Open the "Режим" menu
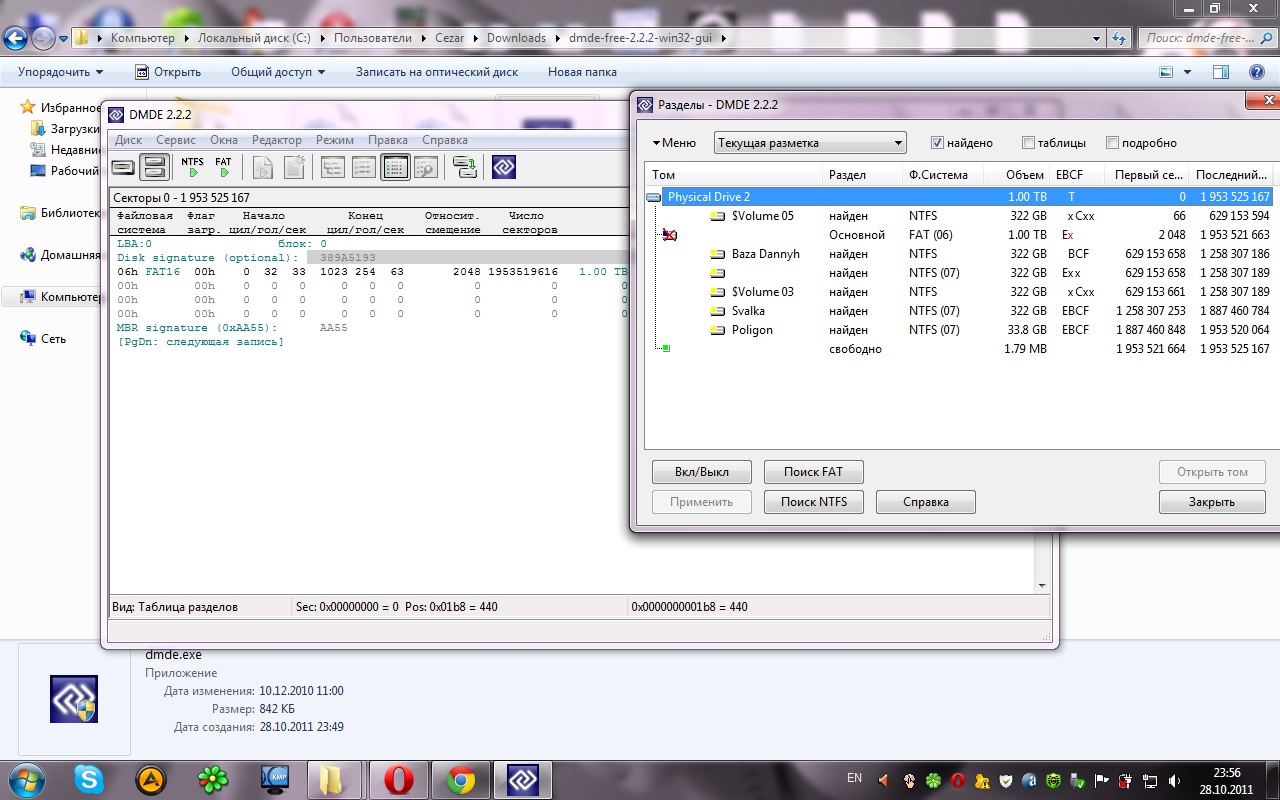This screenshot has height=800, width=1280. [335, 140]
